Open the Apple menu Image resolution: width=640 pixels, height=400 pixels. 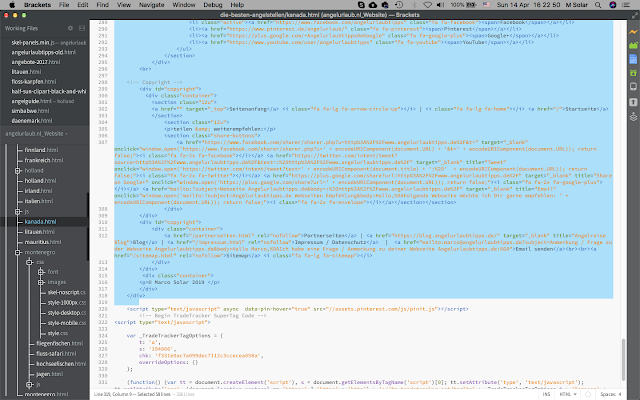pos(12,5)
